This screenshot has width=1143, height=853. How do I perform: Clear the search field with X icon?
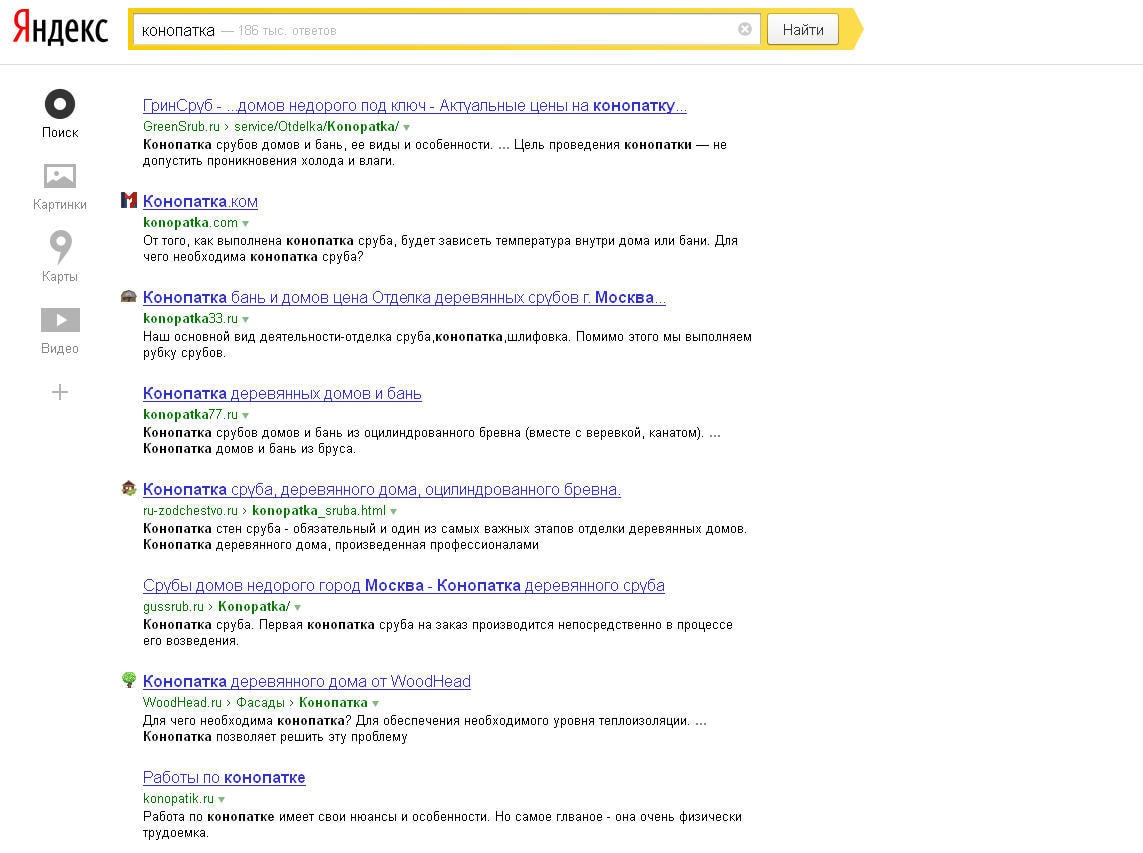coord(745,29)
